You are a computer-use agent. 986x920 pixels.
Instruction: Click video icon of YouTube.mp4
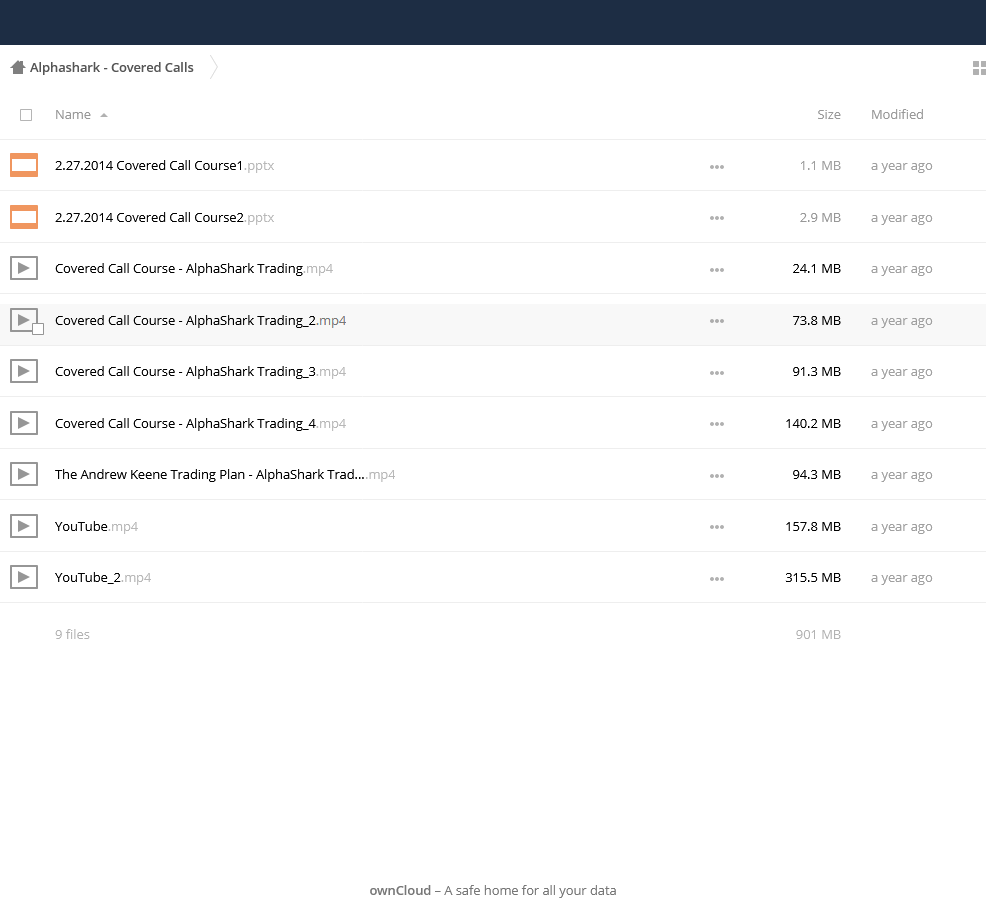pyautogui.click(x=24, y=526)
